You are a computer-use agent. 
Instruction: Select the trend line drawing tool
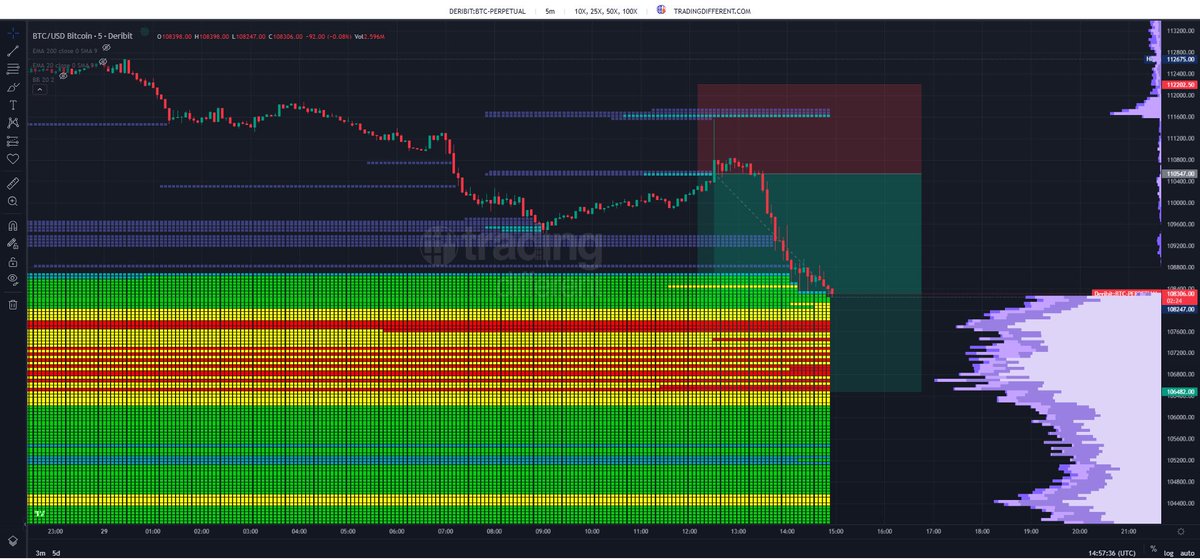point(13,50)
